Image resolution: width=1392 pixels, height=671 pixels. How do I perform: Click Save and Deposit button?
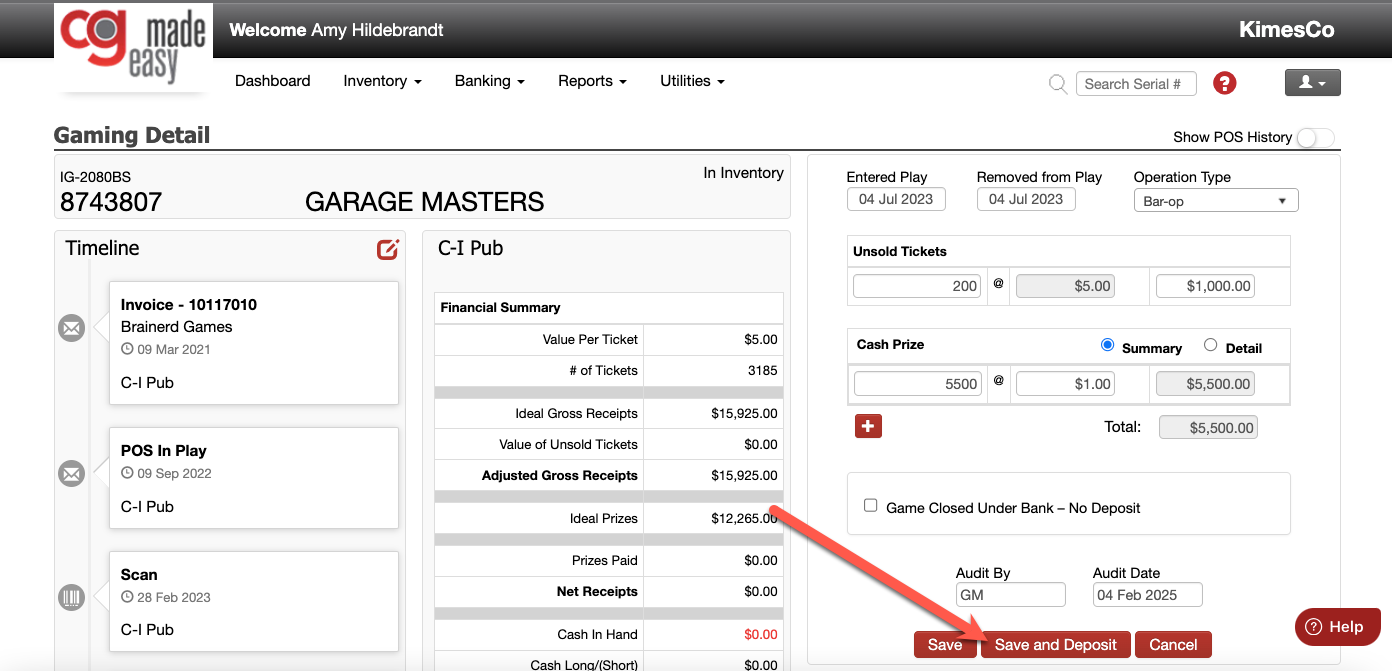(1055, 645)
